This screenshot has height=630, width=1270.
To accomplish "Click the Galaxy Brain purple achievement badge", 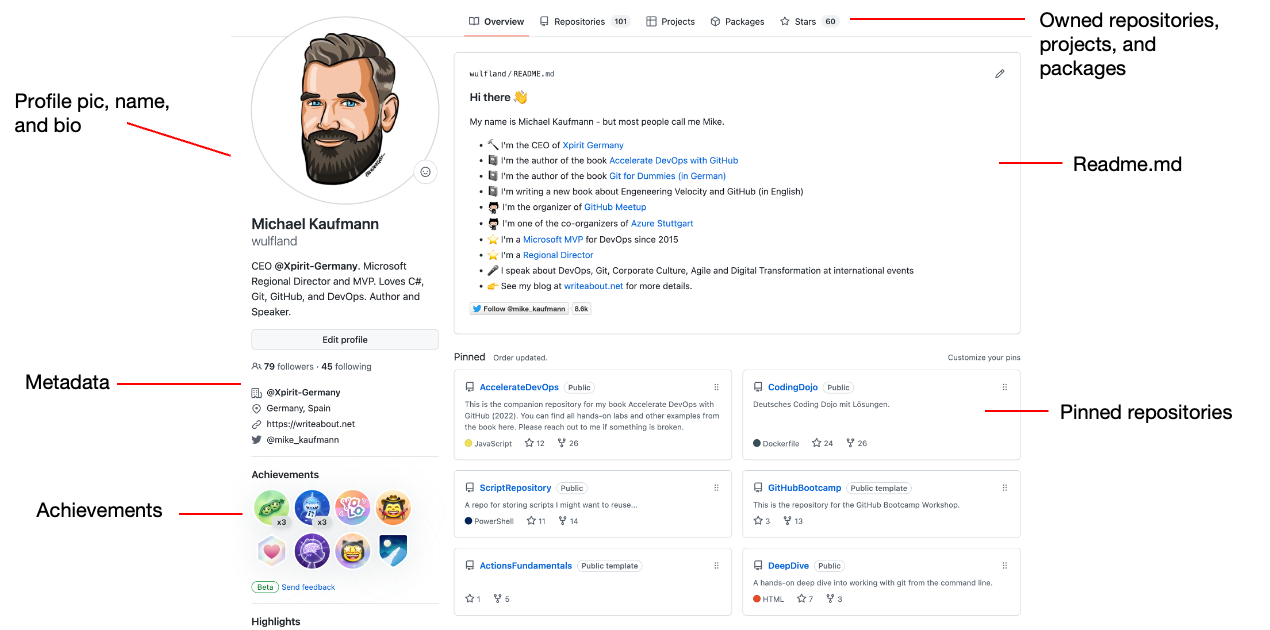I will pos(312,551).
